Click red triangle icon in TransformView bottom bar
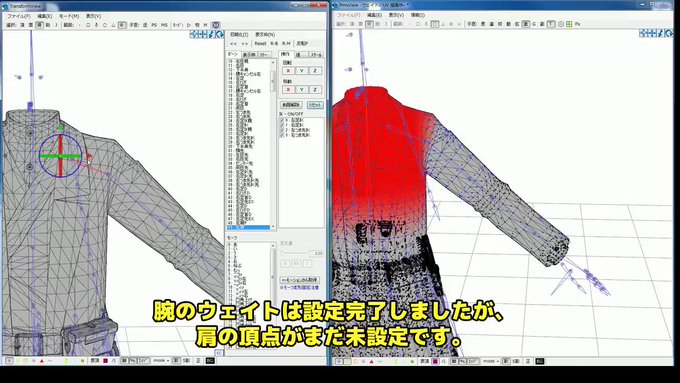The height and width of the screenshot is (383, 680). (x=42, y=361)
